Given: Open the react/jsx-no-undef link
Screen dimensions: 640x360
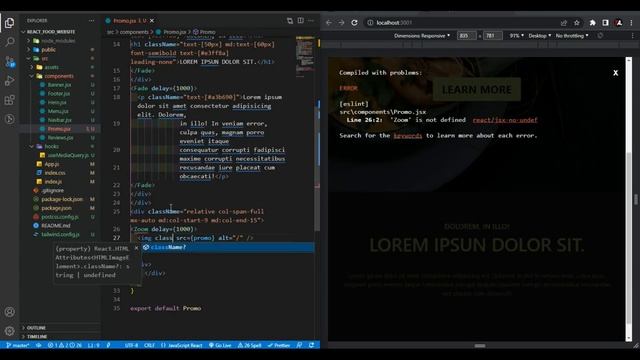Looking at the screenshot, I should point(505,120).
